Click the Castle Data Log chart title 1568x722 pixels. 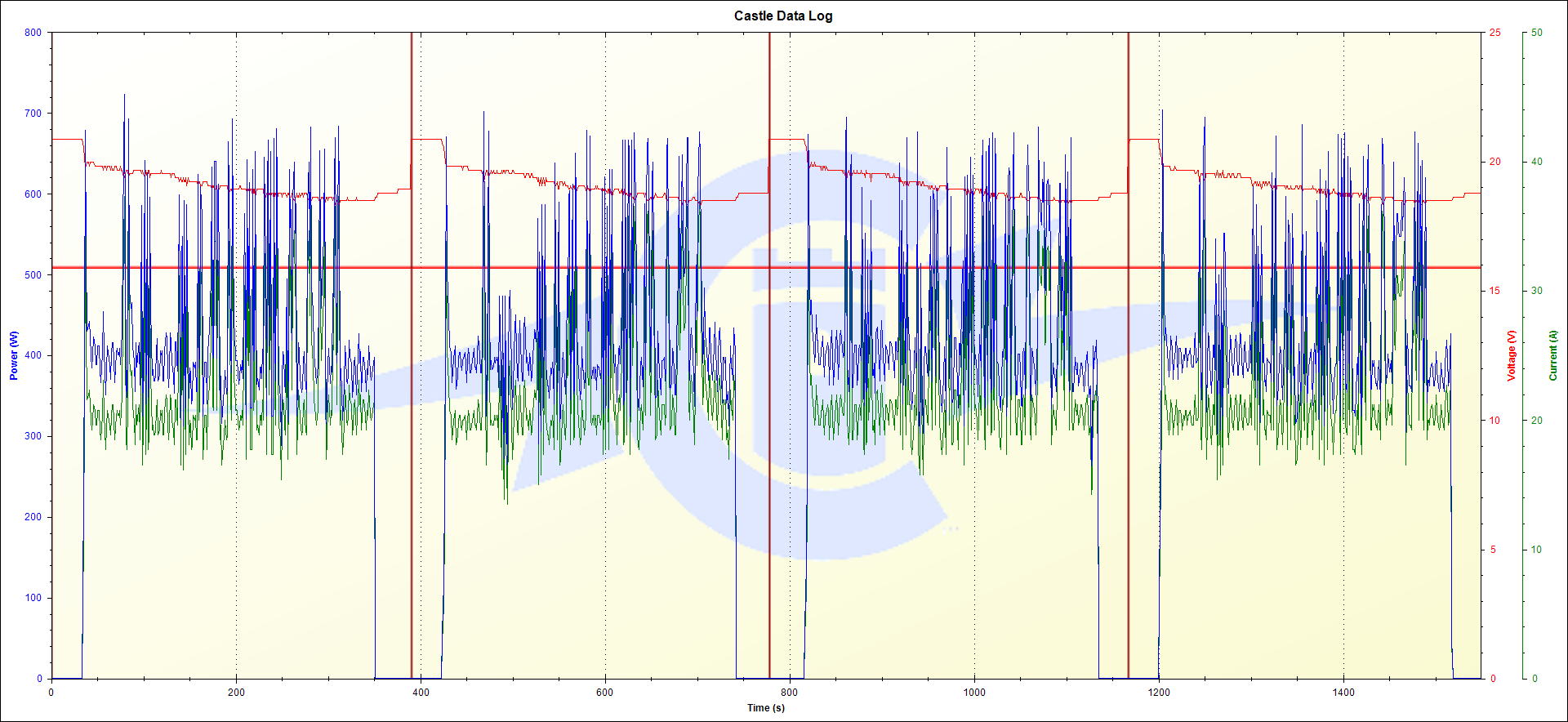point(782,16)
